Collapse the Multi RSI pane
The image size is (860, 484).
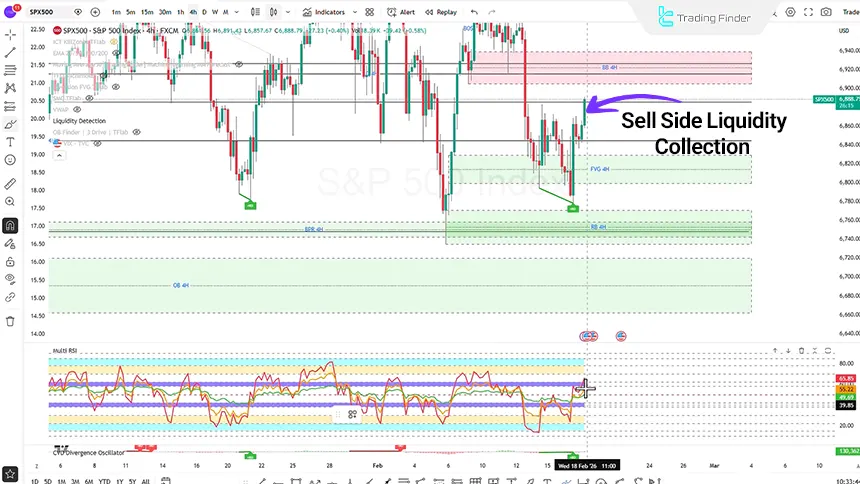click(814, 351)
